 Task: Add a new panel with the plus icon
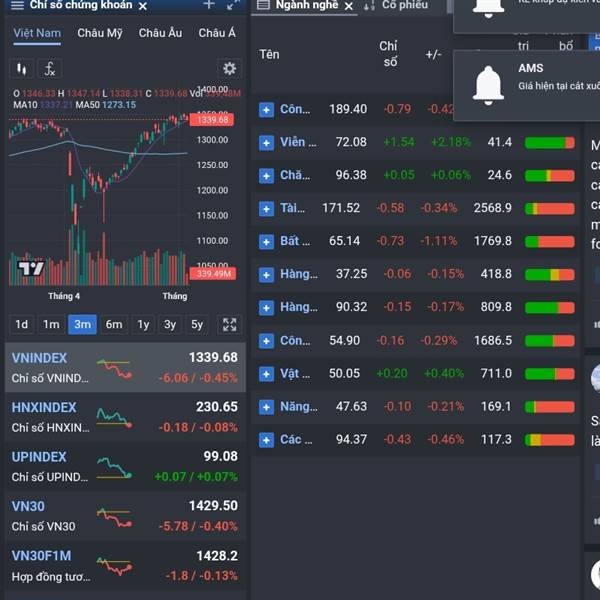coord(209,5)
